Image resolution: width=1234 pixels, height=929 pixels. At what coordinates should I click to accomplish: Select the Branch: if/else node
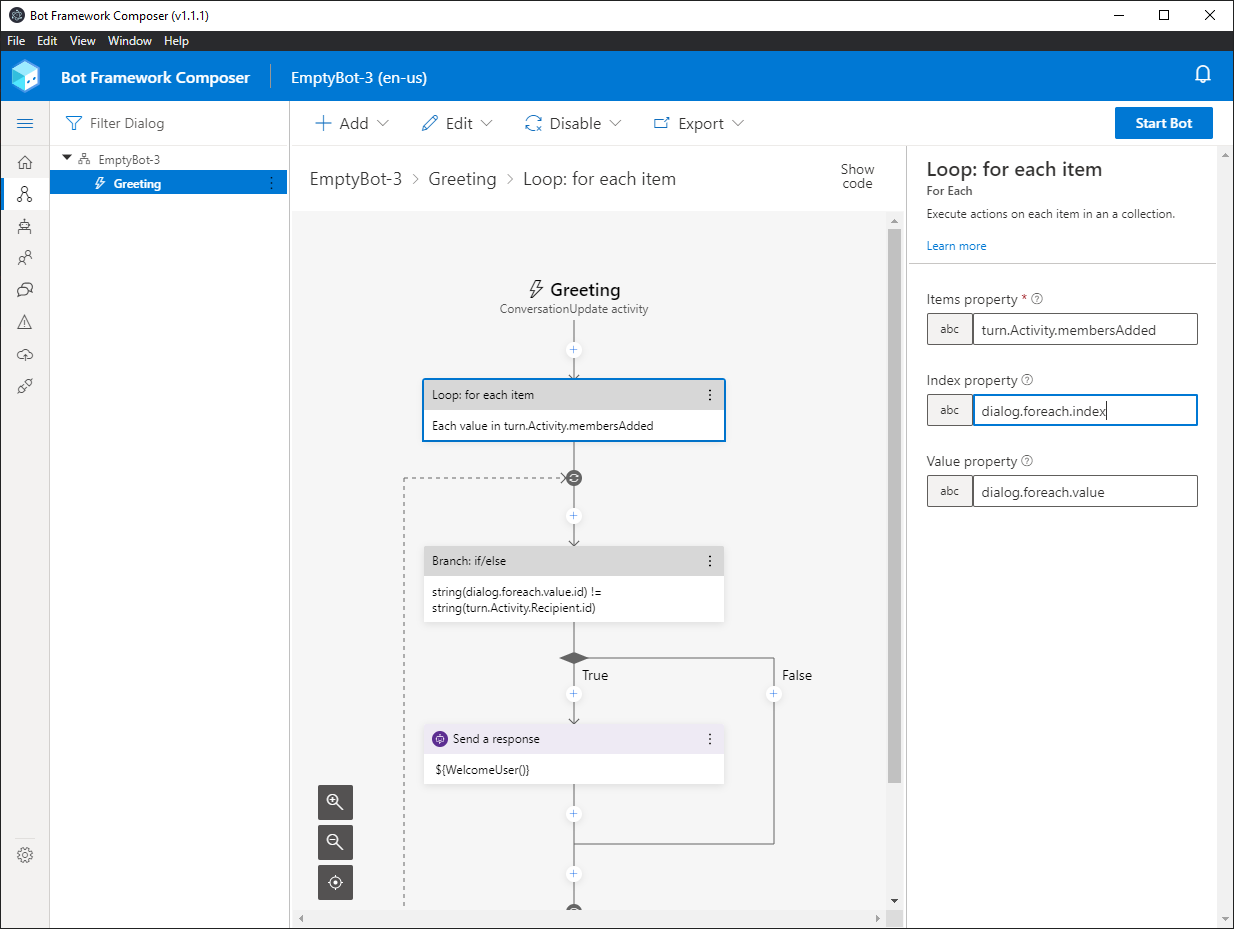pyautogui.click(x=574, y=584)
